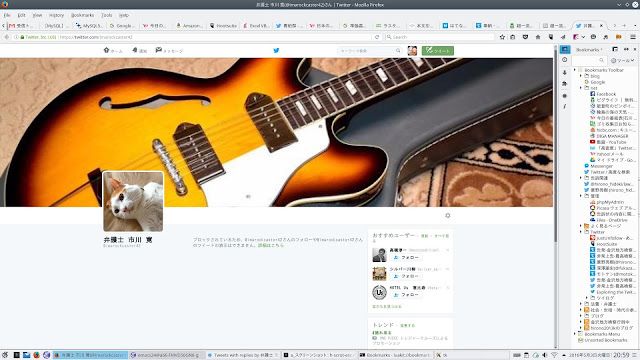The image size is (640, 360).
Task: Open the Firefox hamburger menu
Action: coord(633,37)
